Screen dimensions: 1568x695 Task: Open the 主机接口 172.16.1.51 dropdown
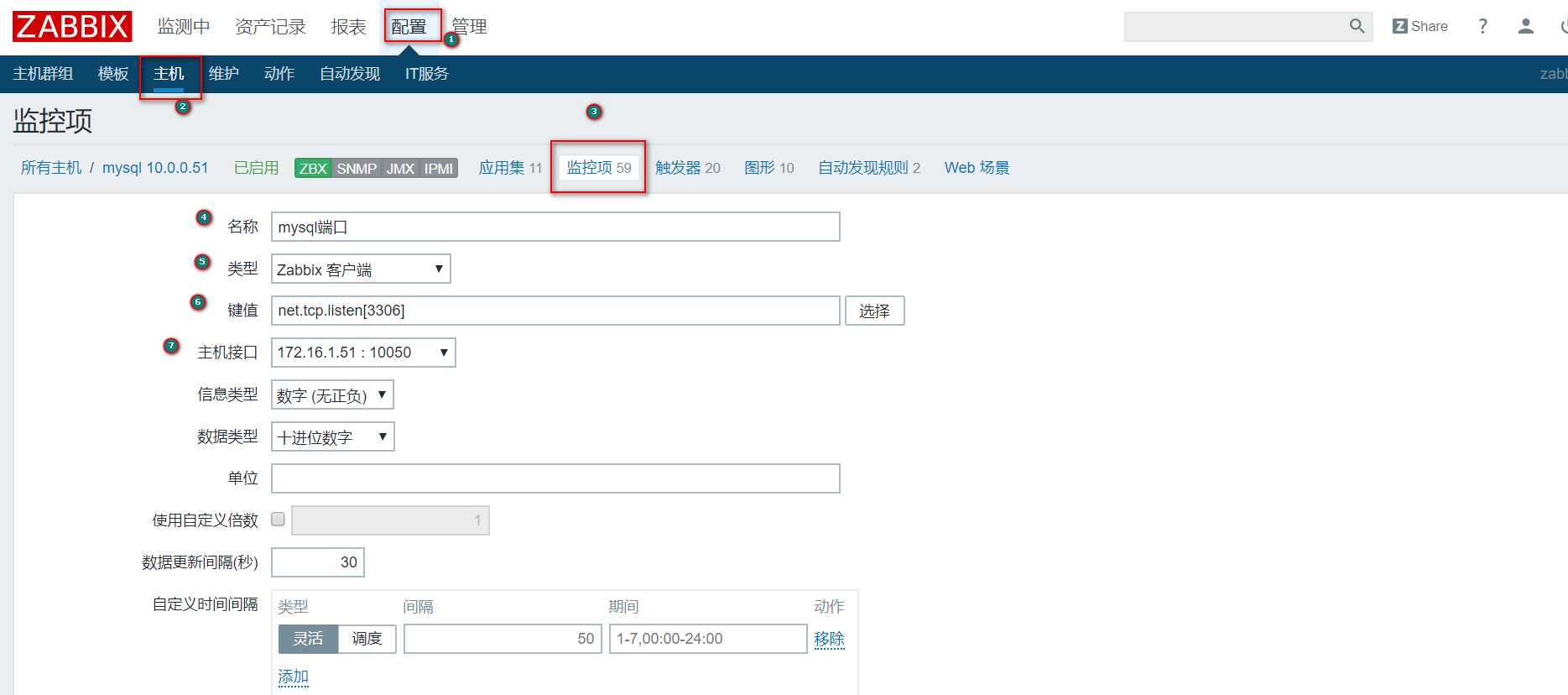pos(363,353)
